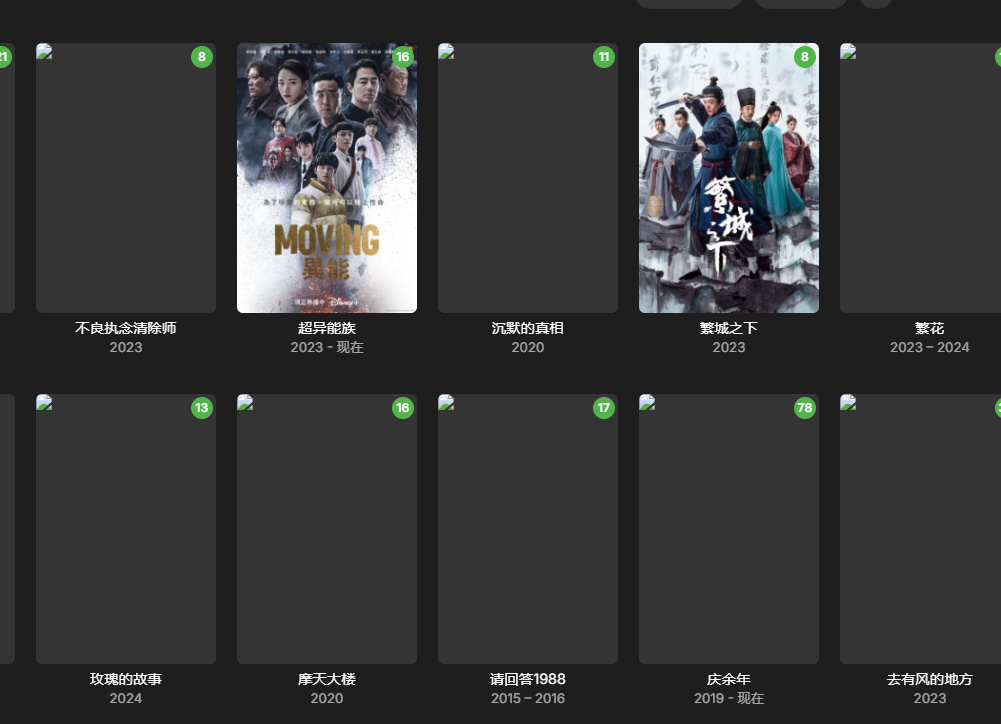Click the 8 episode badge on 繁城之下

click(x=805, y=57)
